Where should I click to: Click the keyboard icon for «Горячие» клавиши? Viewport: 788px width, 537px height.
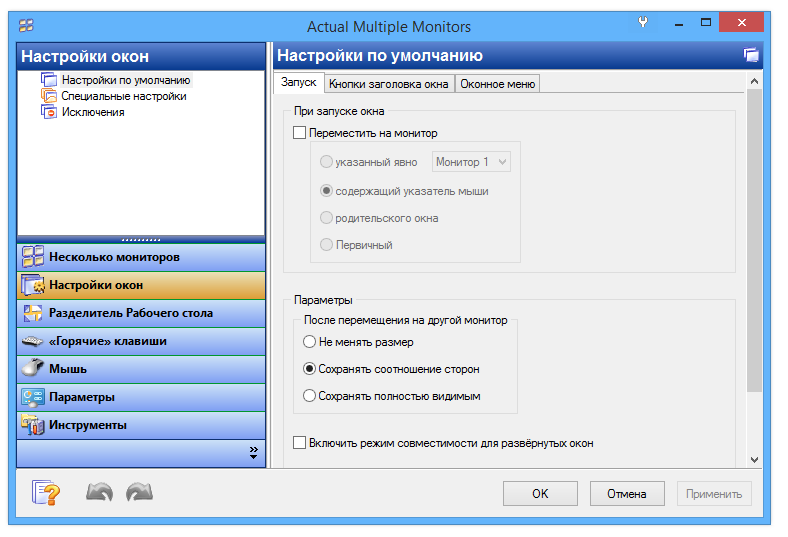[33, 341]
